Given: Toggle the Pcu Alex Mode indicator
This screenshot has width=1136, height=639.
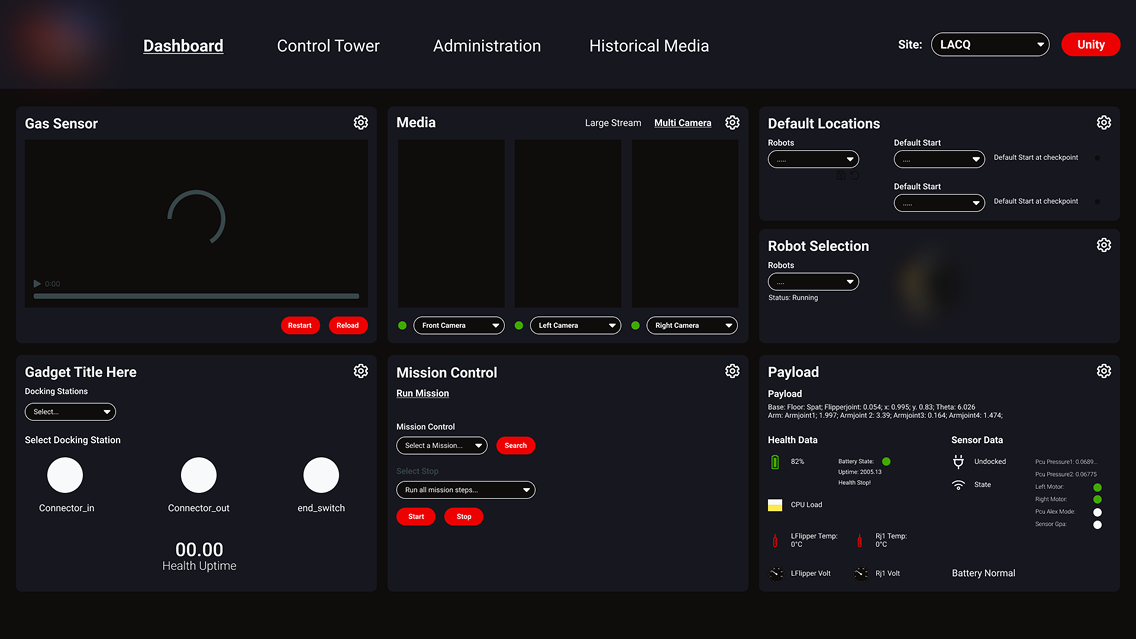Looking at the screenshot, I should [x=1098, y=512].
